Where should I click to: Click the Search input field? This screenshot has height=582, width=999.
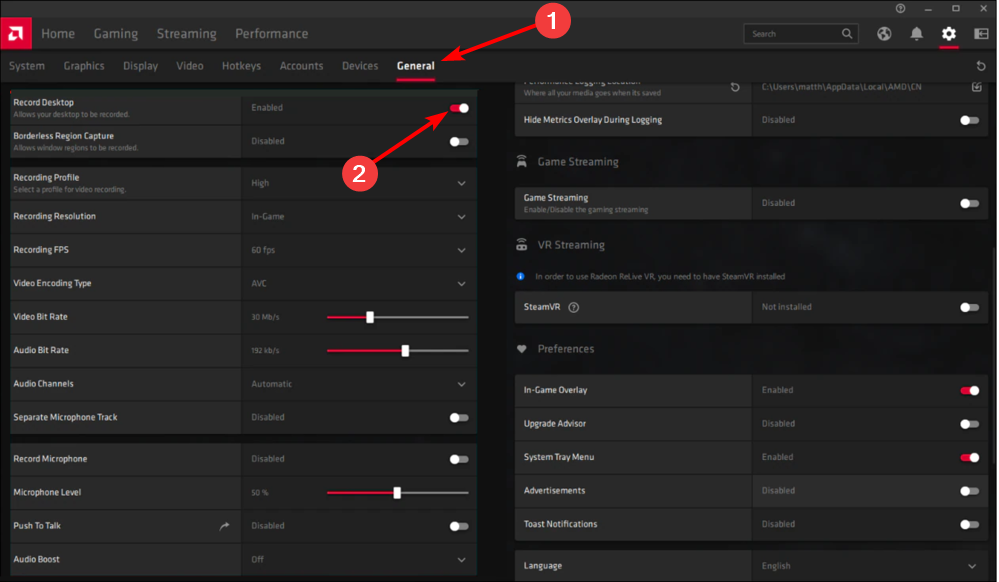[801, 34]
